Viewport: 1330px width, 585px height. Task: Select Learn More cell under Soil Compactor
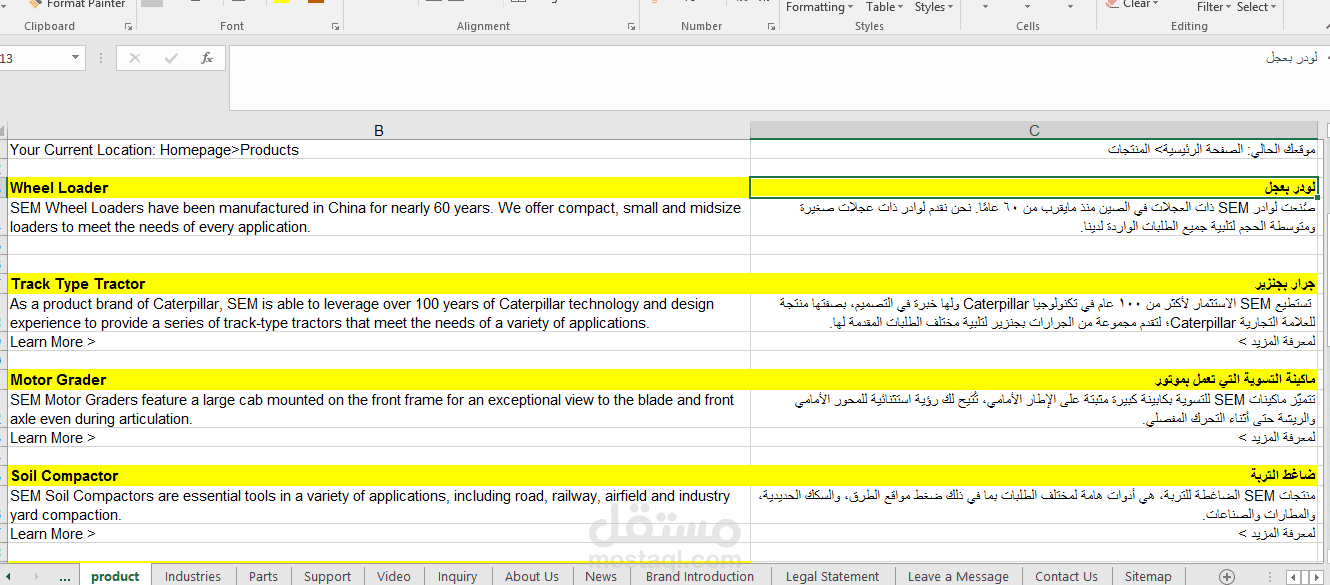point(379,533)
